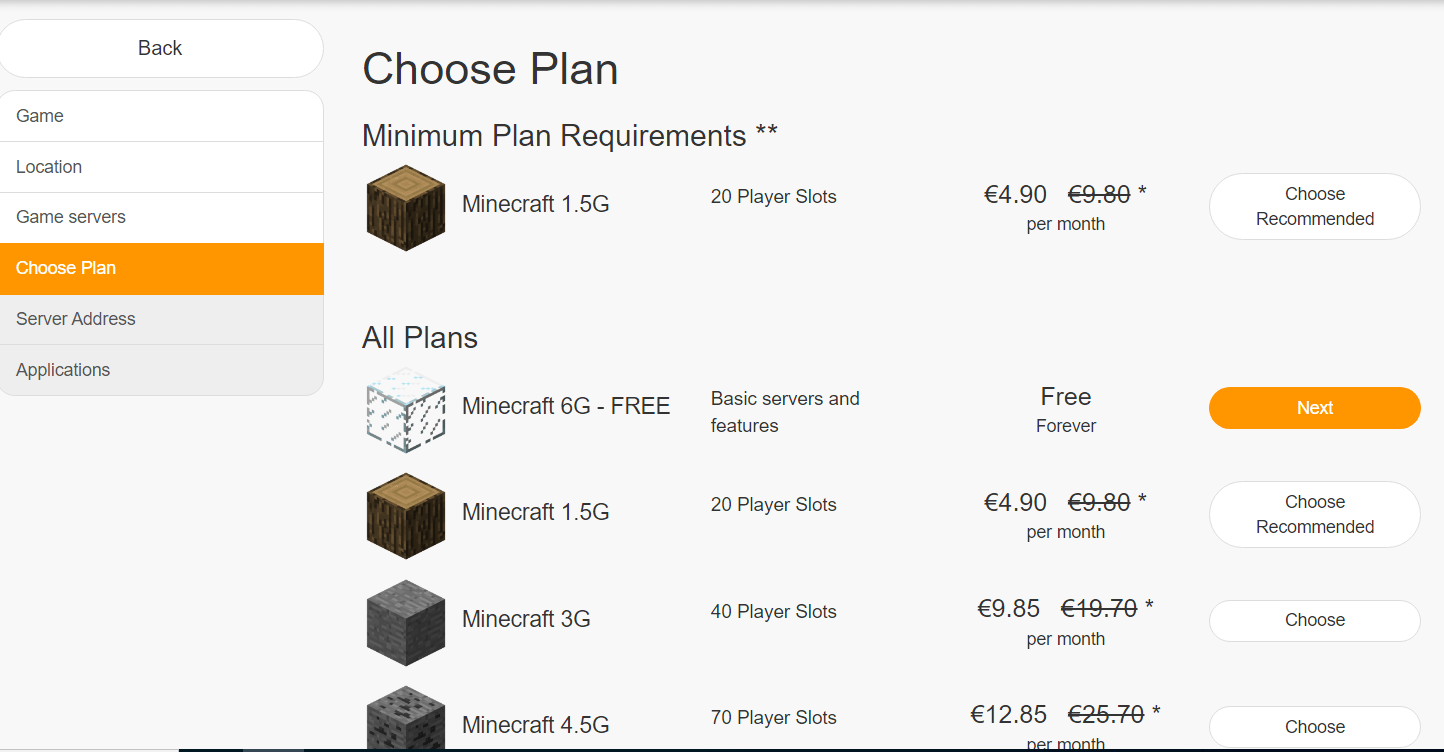
Task: Select the Minecraft 6G - FREE plan name
Action: pyautogui.click(x=565, y=406)
